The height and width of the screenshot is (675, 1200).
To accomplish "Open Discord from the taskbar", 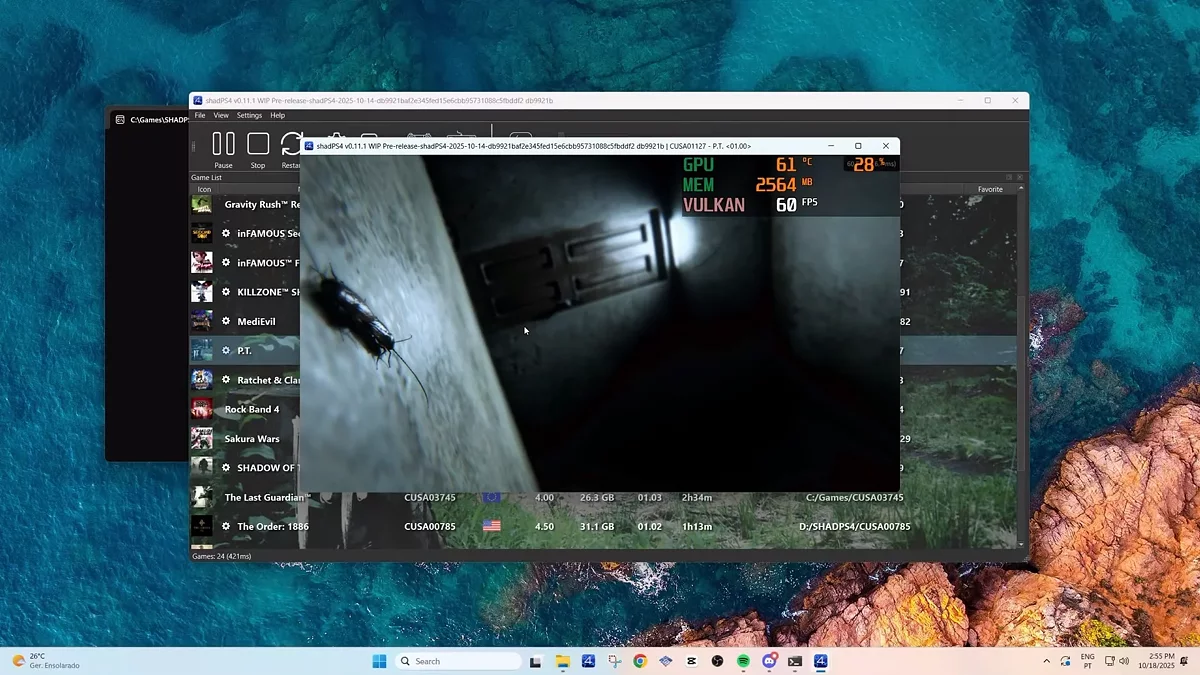I will (x=769, y=661).
